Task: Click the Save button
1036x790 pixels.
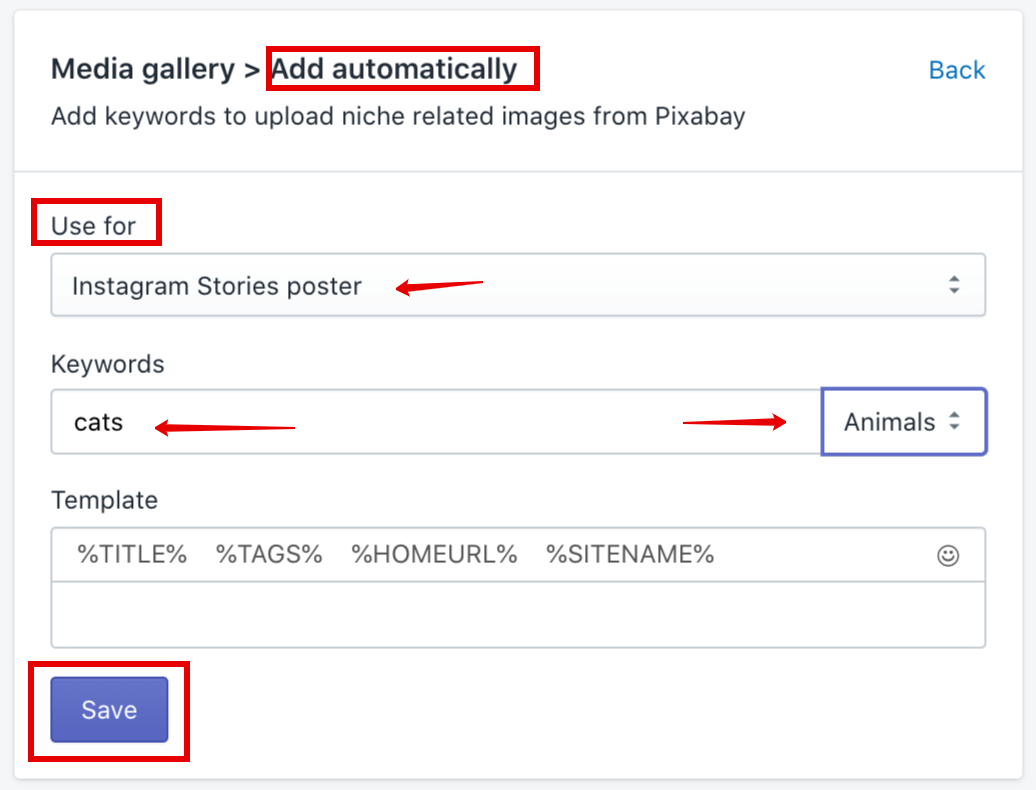Action: point(109,709)
